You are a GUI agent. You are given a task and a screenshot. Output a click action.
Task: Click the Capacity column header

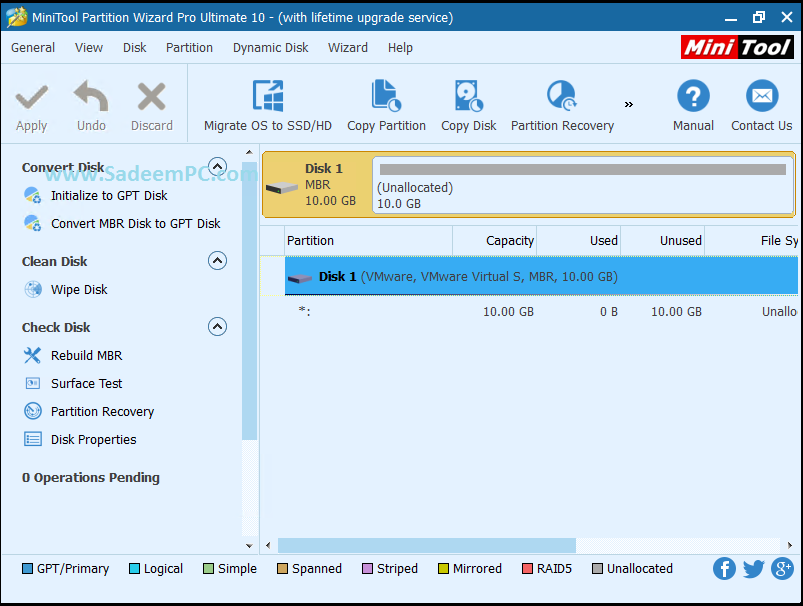click(x=495, y=241)
